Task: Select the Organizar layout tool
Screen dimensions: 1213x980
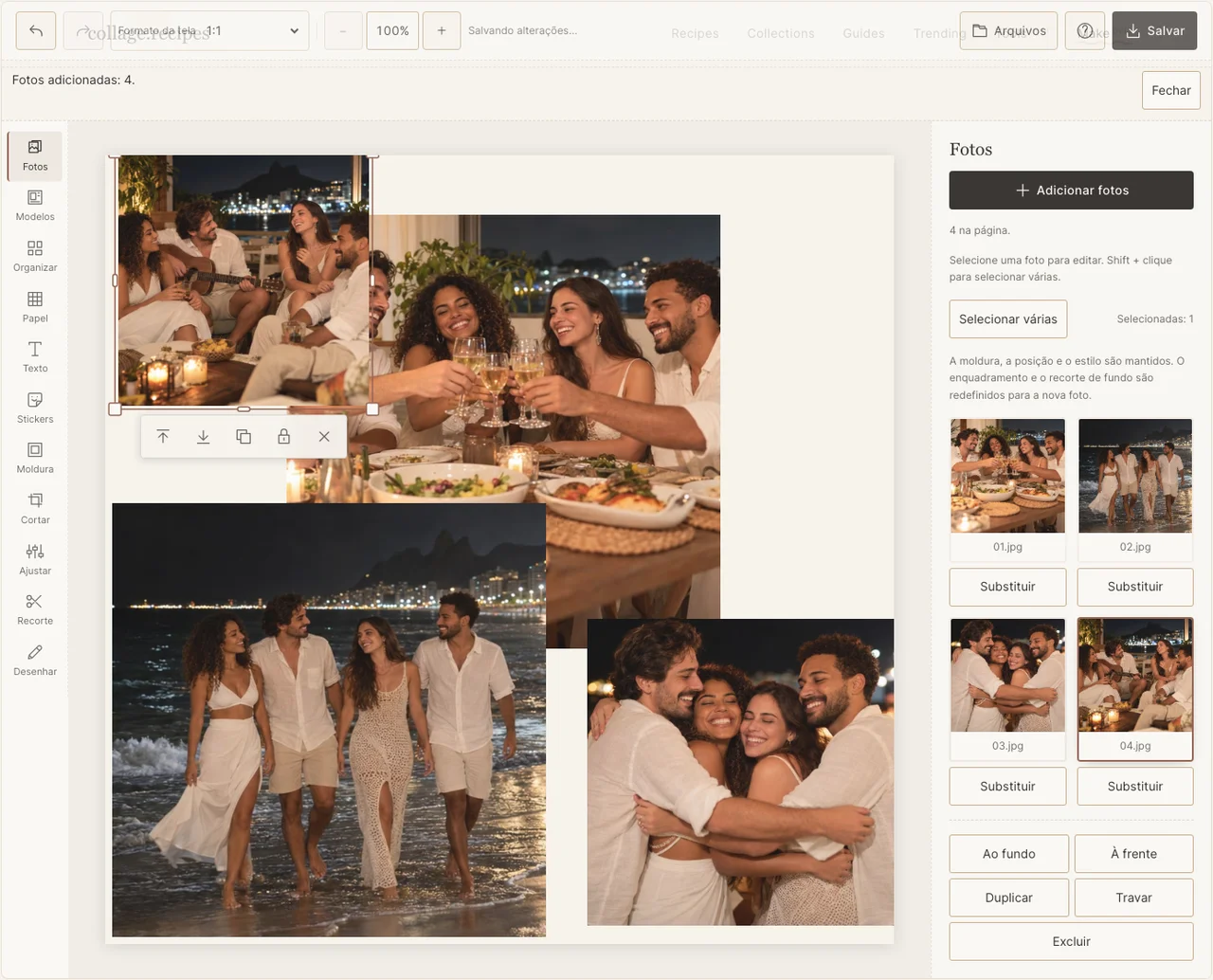Action: pyautogui.click(x=35, y=257)
